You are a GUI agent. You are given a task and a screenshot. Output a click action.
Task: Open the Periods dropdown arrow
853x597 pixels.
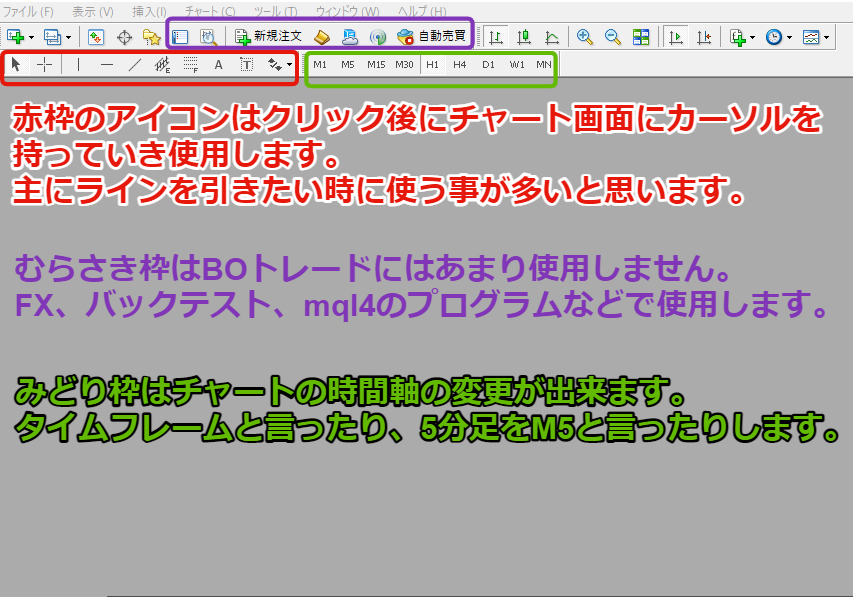click(x=788, y=37)
